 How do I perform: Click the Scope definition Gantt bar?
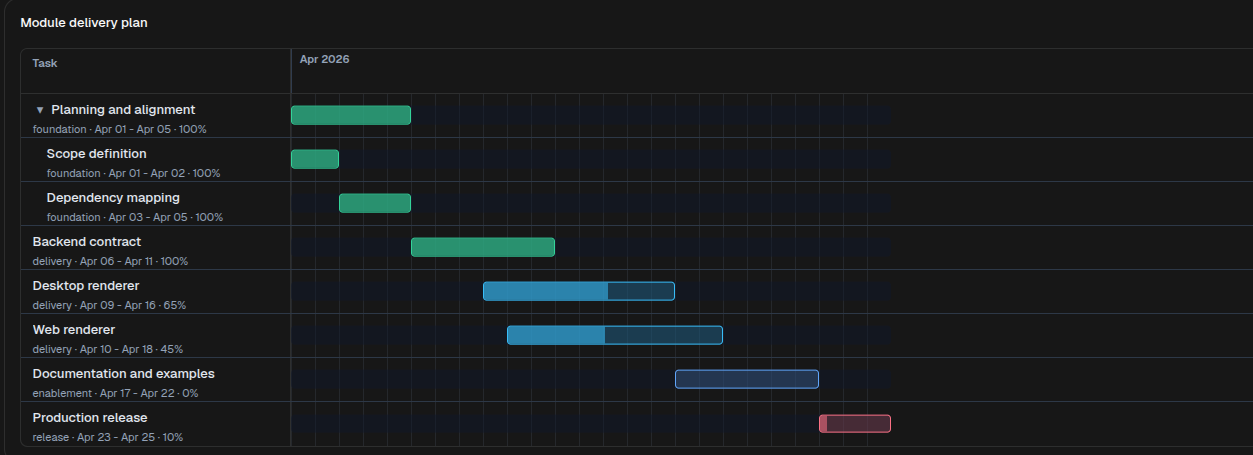(x=315, y=159)
